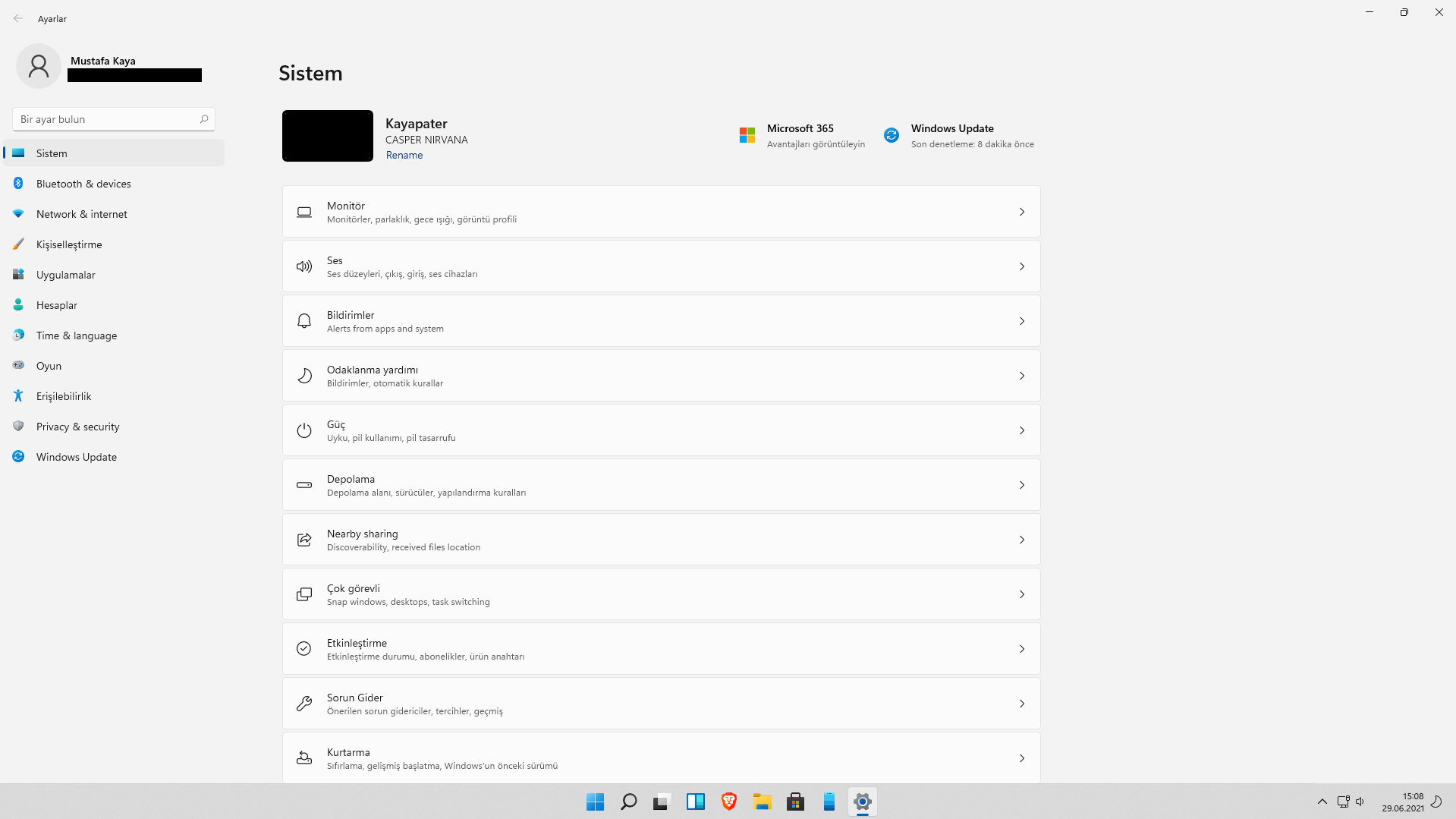Select Uygulamalar in the sidebar
Screen dimensions: 1456x819
(x=115, y=275)
